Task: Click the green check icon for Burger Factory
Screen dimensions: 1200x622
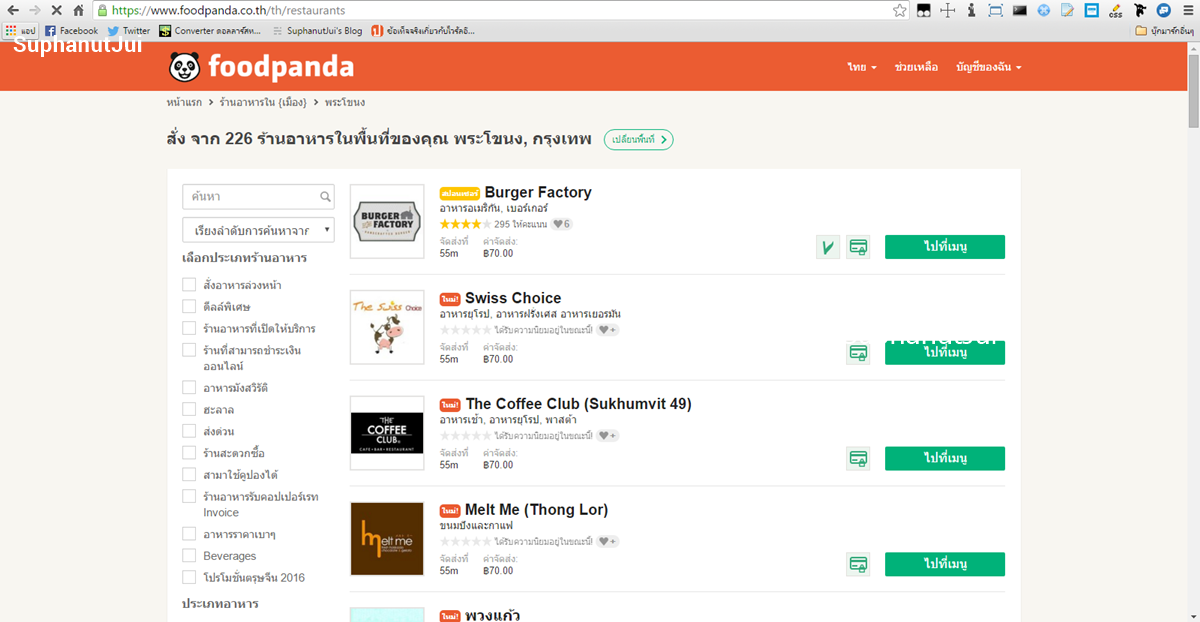Action: click(828, 247)
